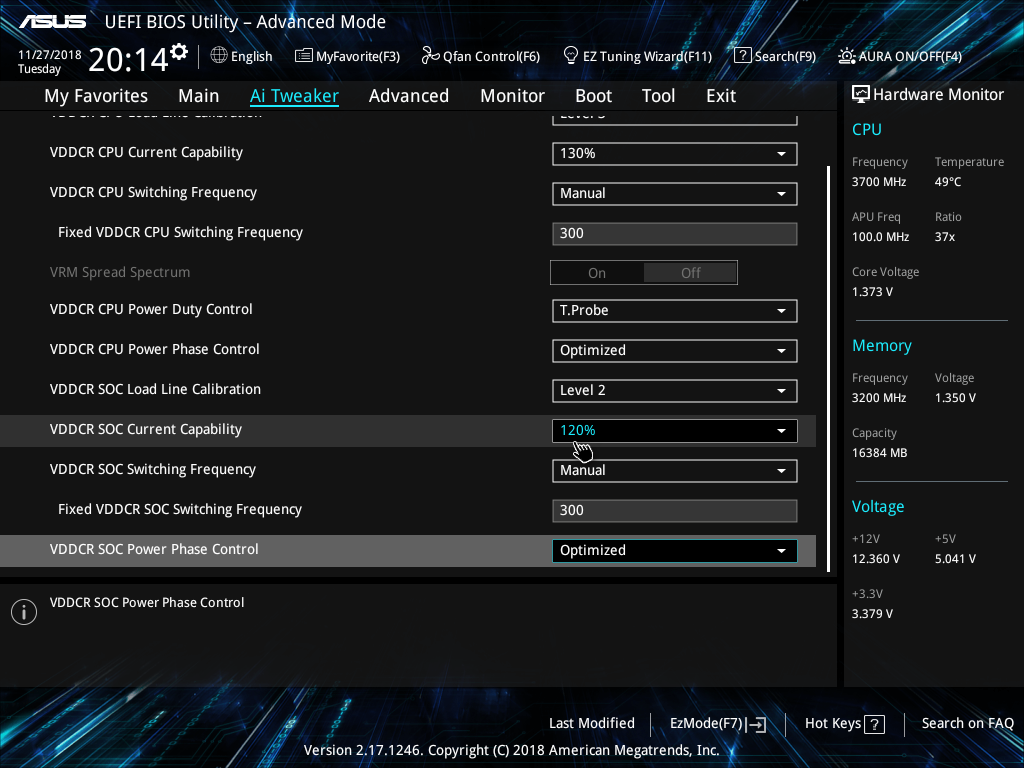Switch VRM Spread Spectrum to On

[597, 273]
